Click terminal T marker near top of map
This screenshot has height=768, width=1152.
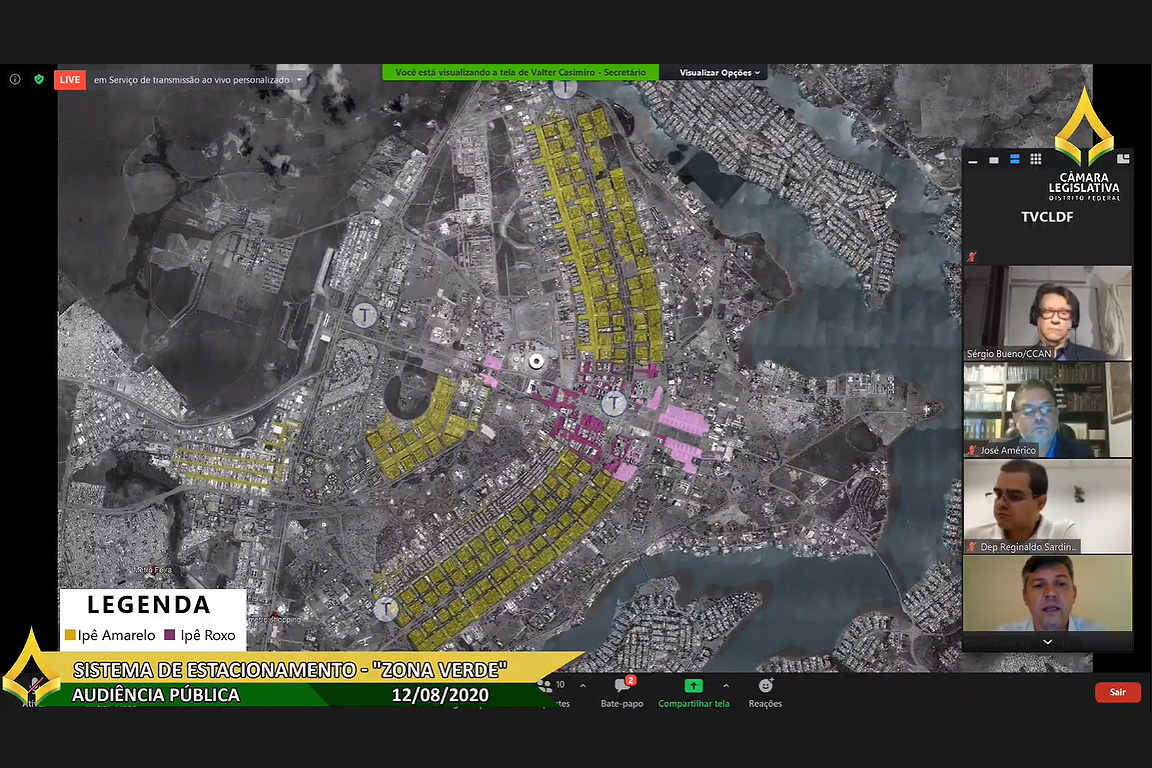click(564, 87)
